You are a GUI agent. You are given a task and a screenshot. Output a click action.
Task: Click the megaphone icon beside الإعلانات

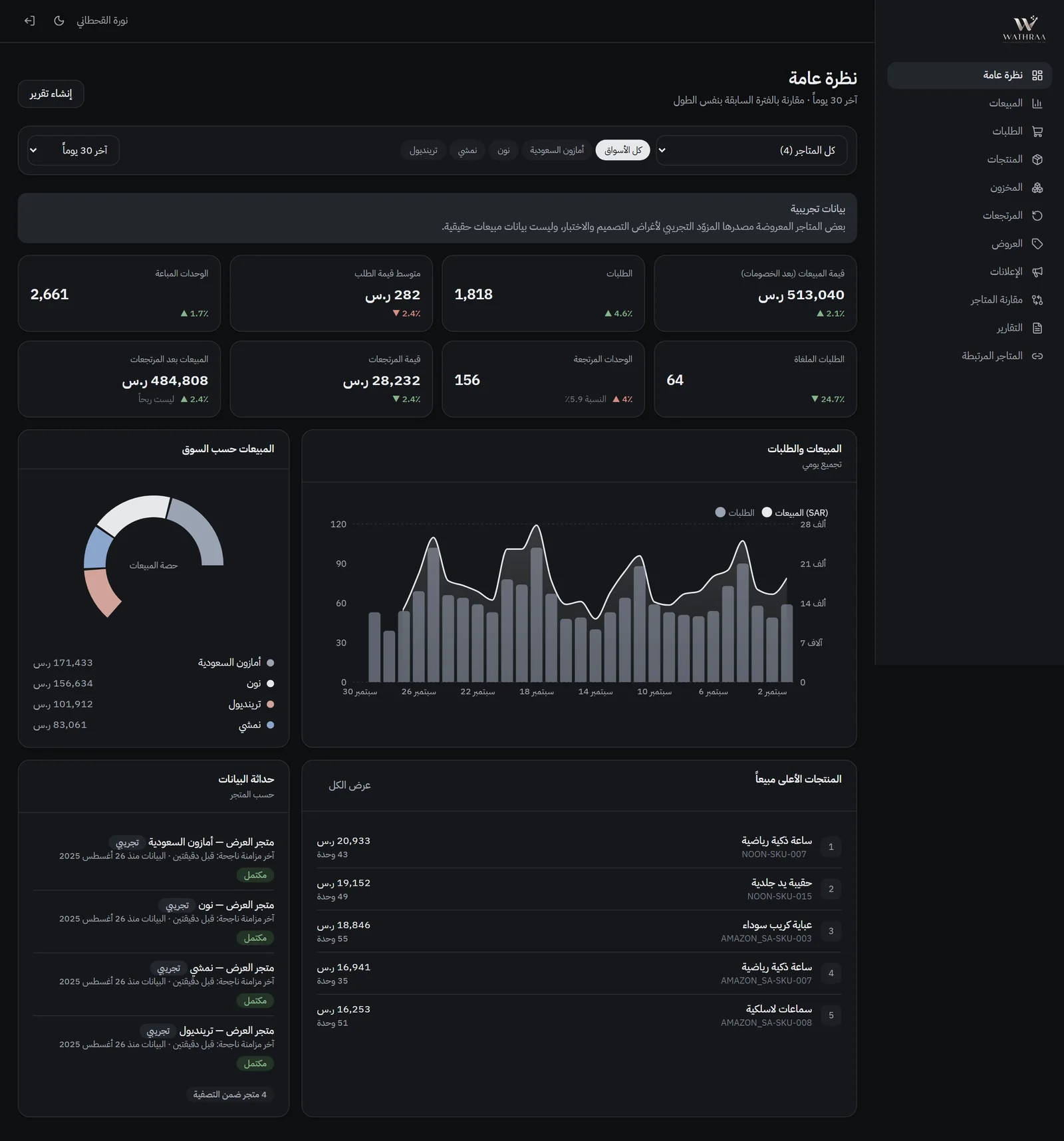pos(1037,272)
